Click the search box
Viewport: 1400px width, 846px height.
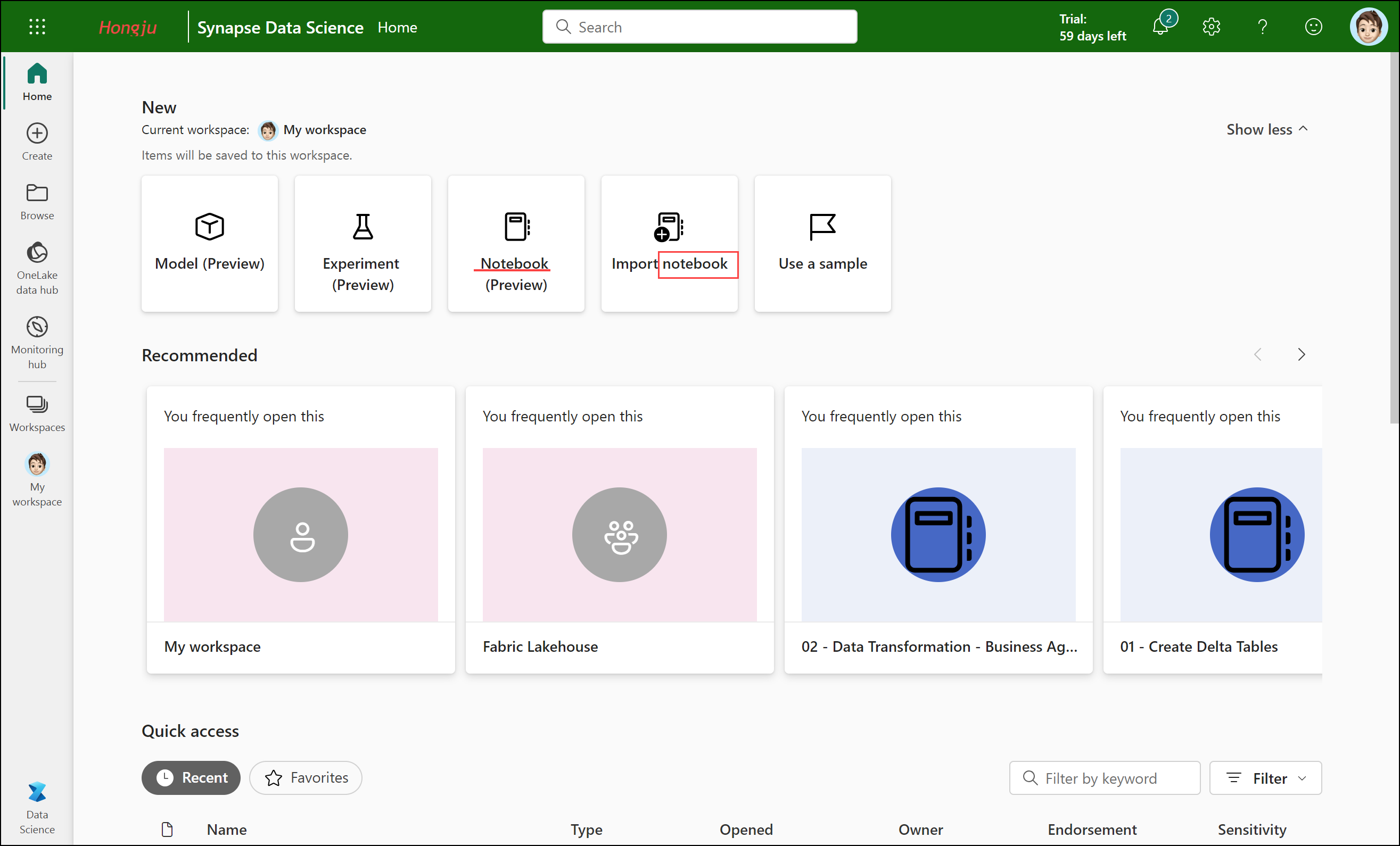tap(699, 27)
